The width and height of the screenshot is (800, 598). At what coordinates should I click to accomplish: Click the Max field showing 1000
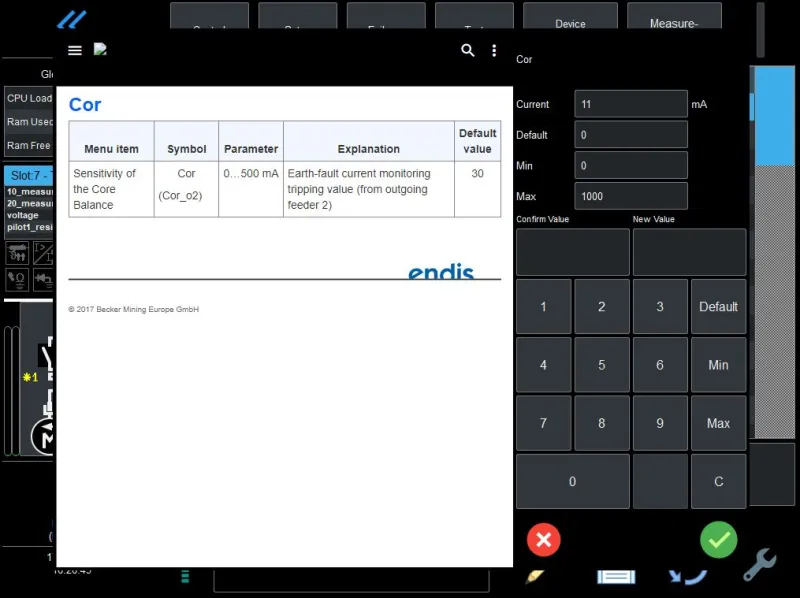coord(631,196)
